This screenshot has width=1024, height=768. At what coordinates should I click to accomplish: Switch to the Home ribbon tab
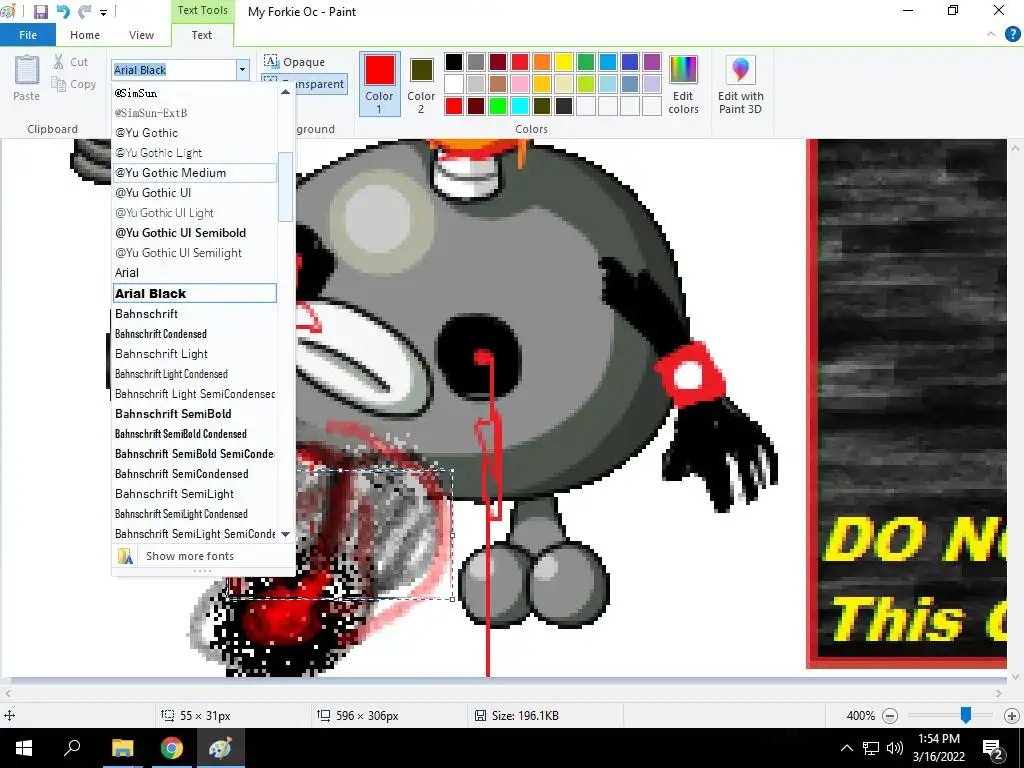85,35
